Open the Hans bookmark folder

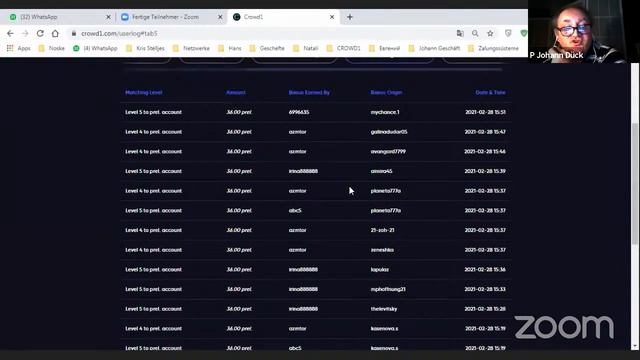point(230,48)
